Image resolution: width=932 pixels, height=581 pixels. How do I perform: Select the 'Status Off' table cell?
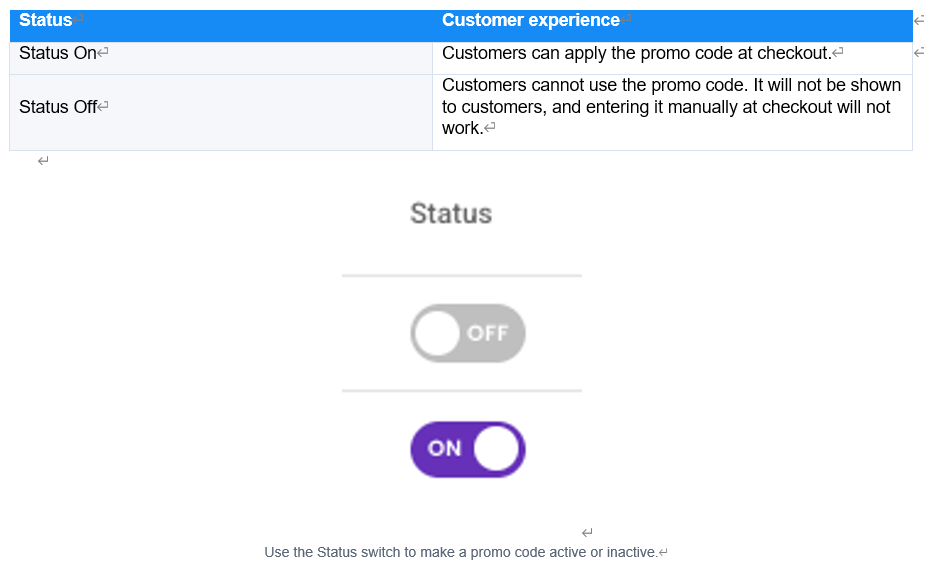(221, 112)
